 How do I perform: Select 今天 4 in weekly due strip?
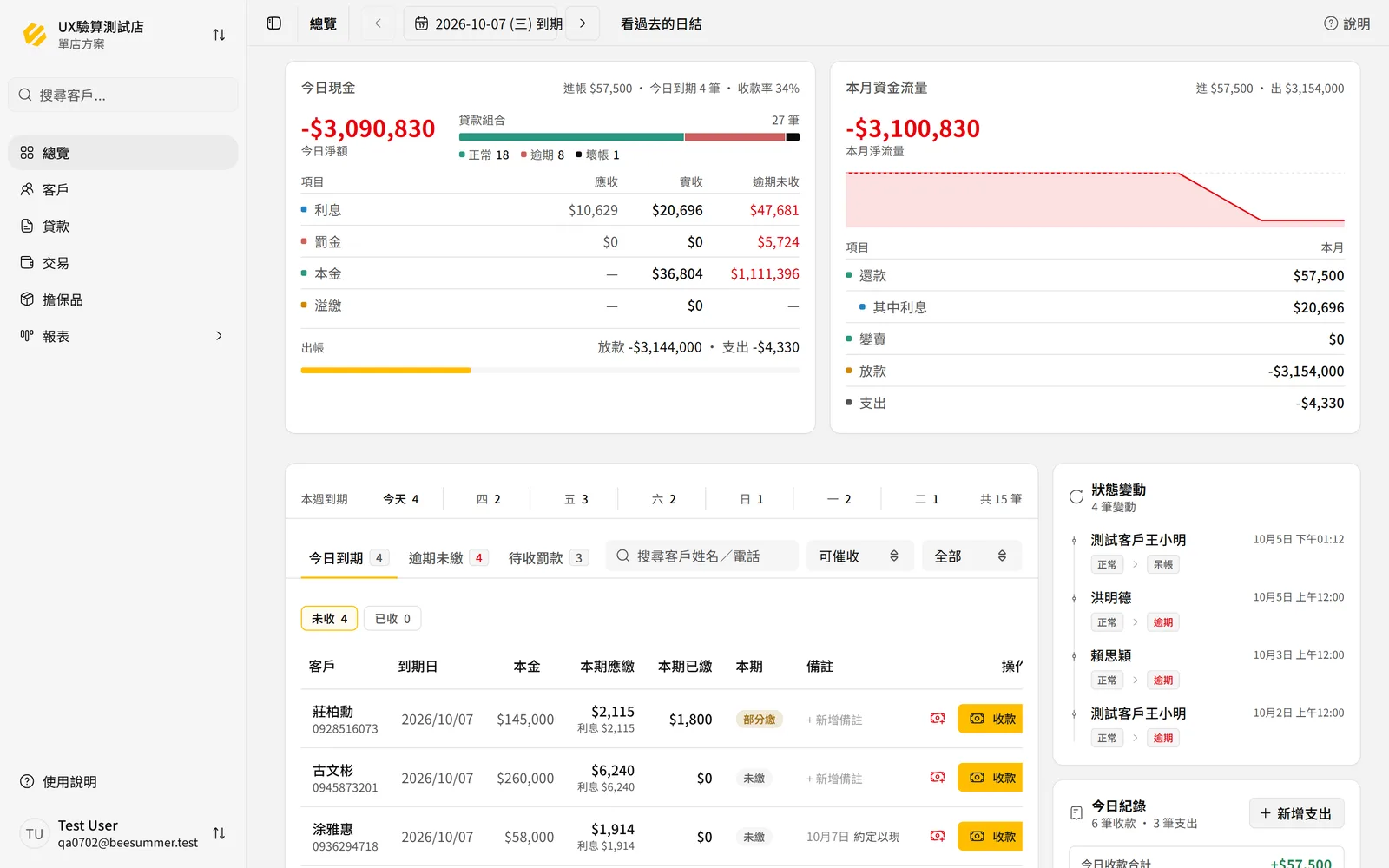(401, 499)
